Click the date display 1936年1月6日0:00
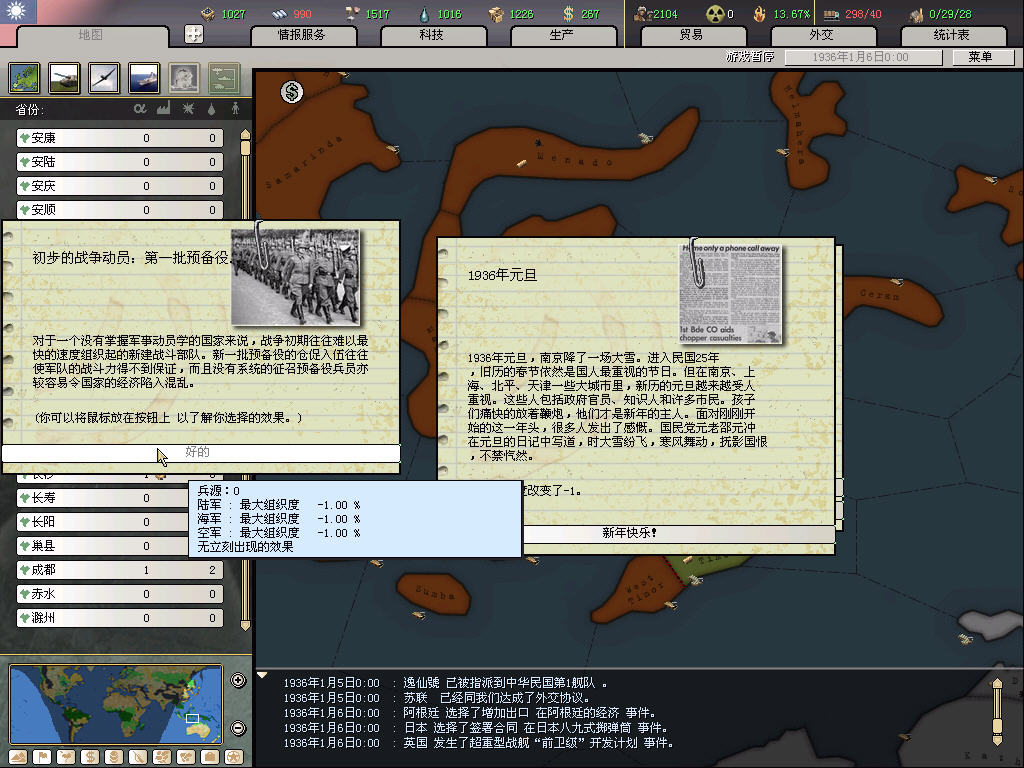The width and height of the screenshot is (1024, 768). click(x=863, y=57)
